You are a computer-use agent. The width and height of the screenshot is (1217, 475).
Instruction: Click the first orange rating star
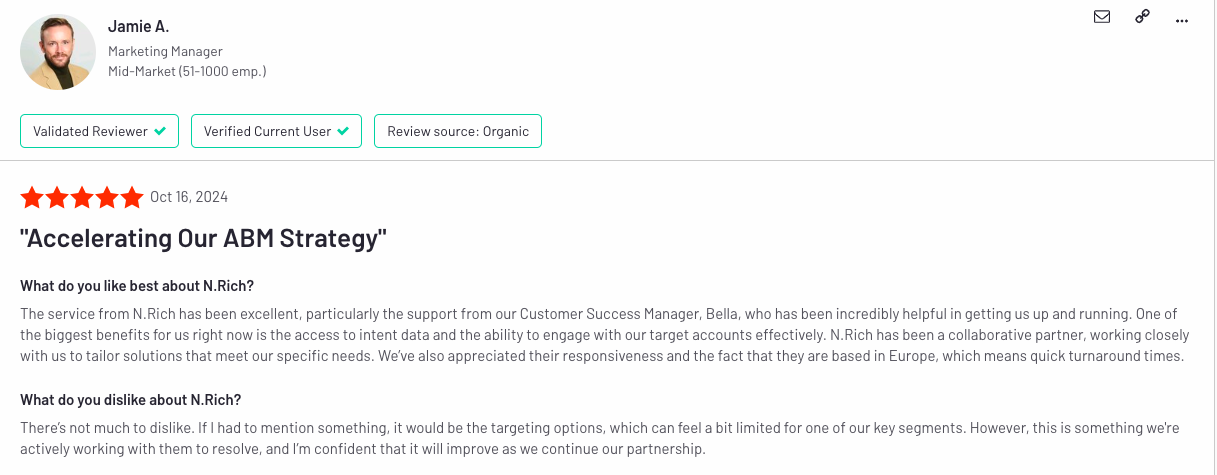pos(32,197)
